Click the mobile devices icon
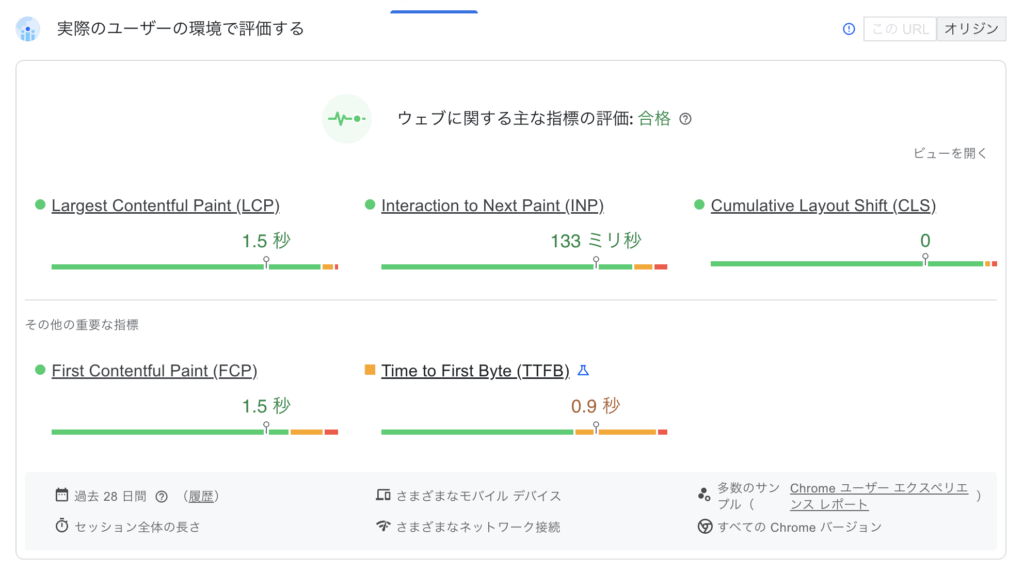Viewport: 1024px width, 572px height. click(x=383, y=496)
